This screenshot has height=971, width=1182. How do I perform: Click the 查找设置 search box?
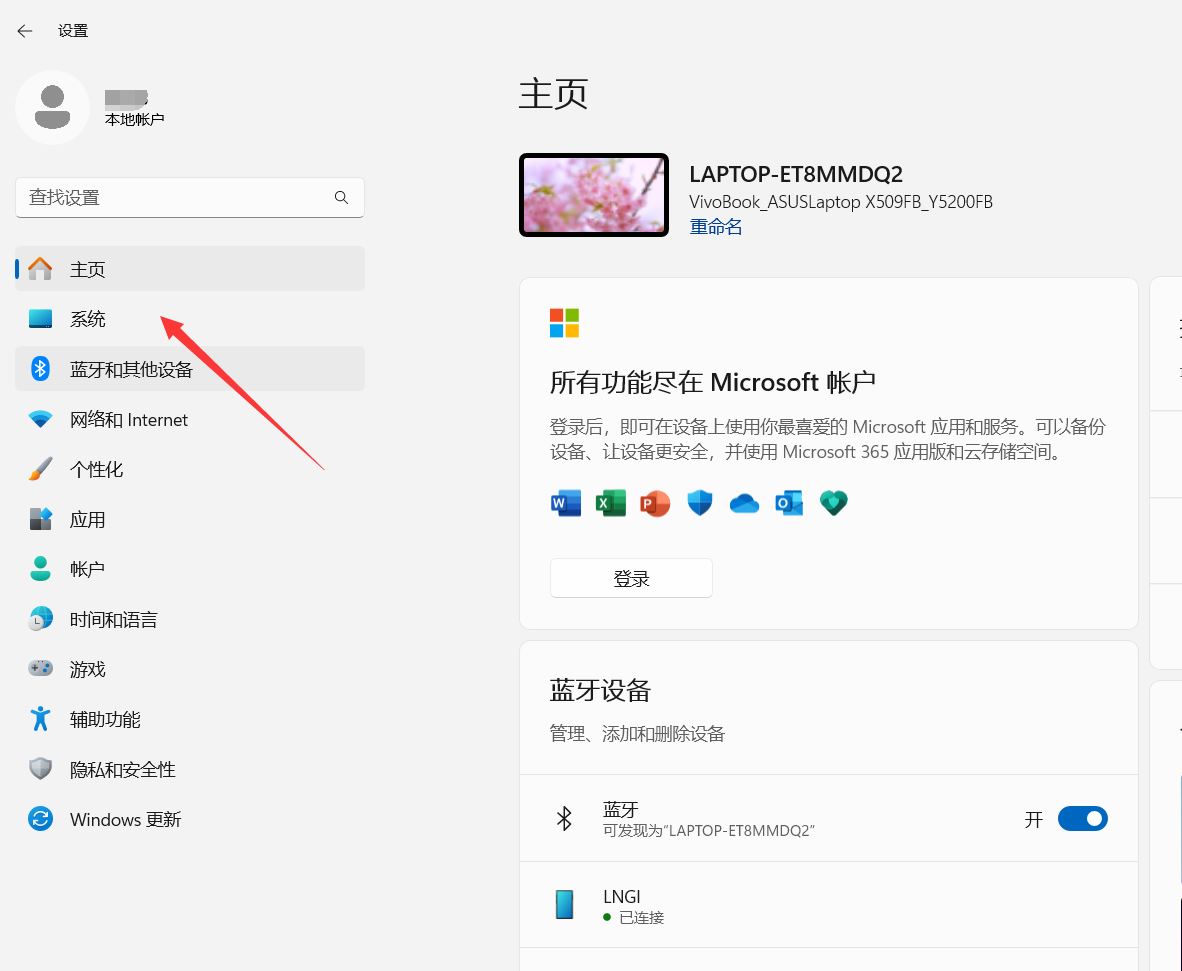[x=175, y=198]
